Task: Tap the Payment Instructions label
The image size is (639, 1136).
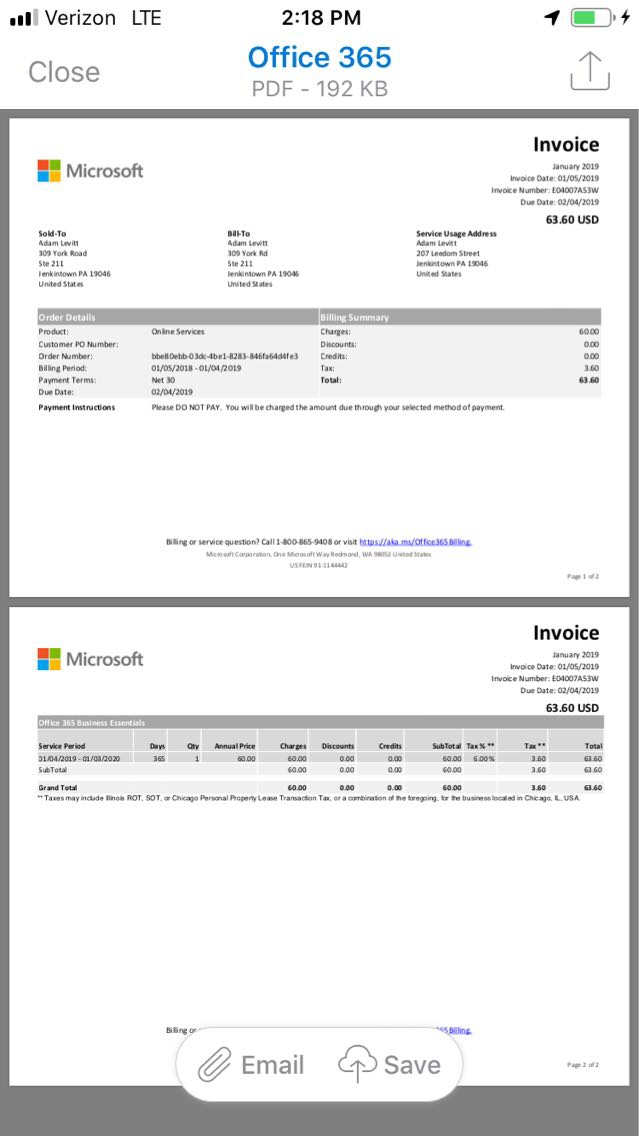Action: [77, 407]
